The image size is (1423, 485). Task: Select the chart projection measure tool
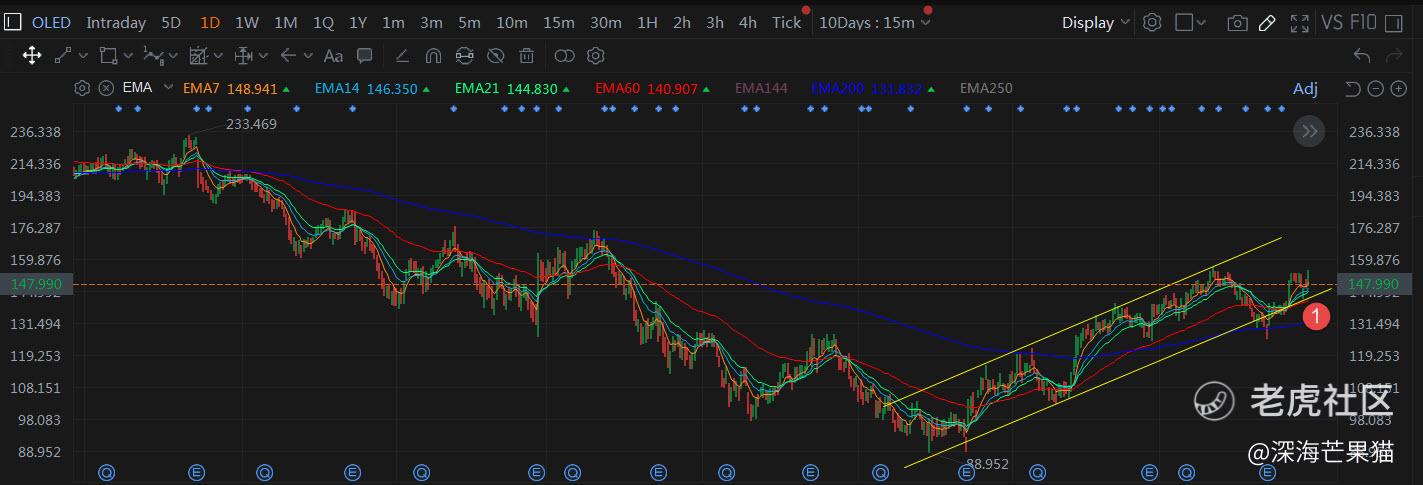click(x=198, y=56)
